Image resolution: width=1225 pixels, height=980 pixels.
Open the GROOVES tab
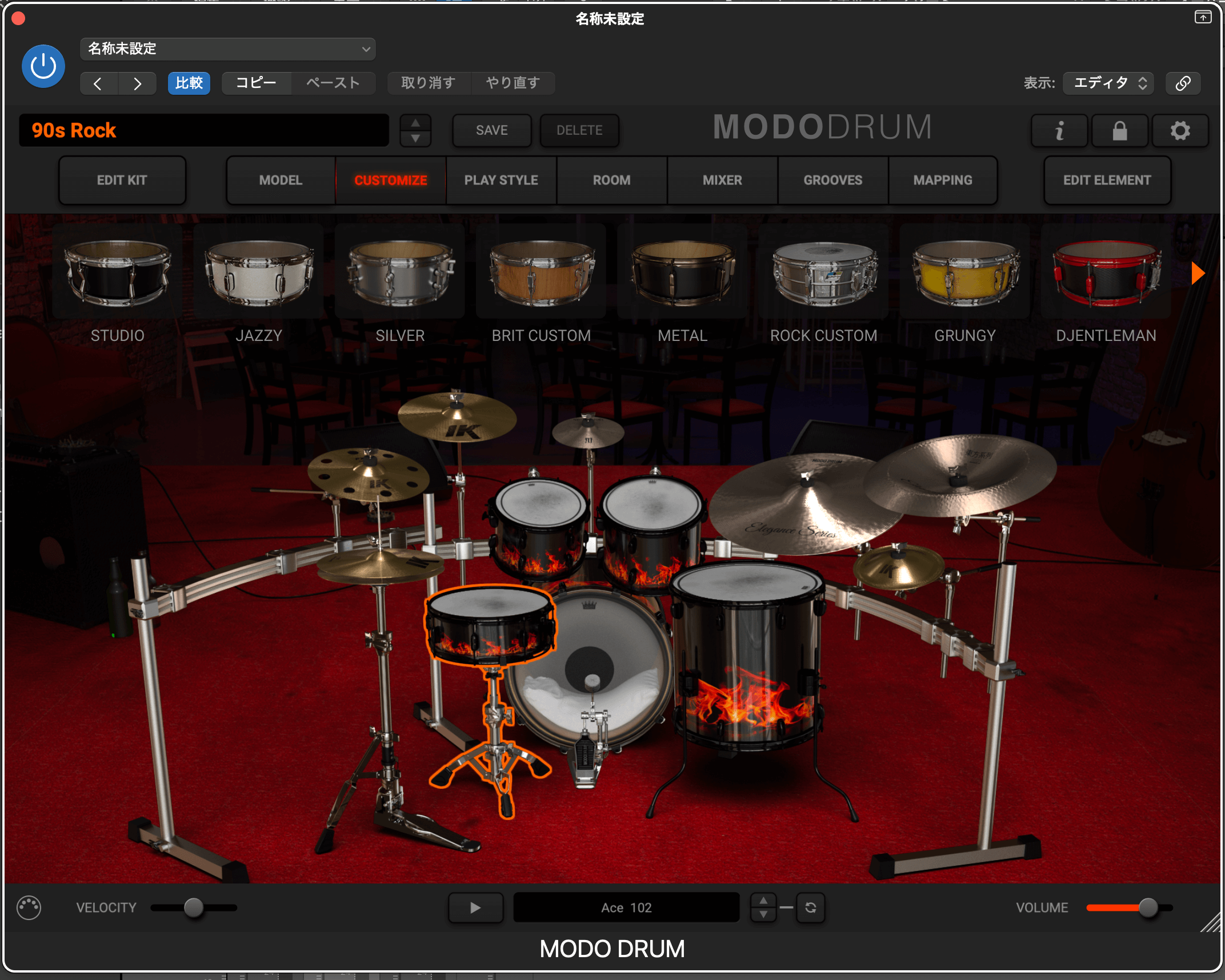tap(832, 180)
